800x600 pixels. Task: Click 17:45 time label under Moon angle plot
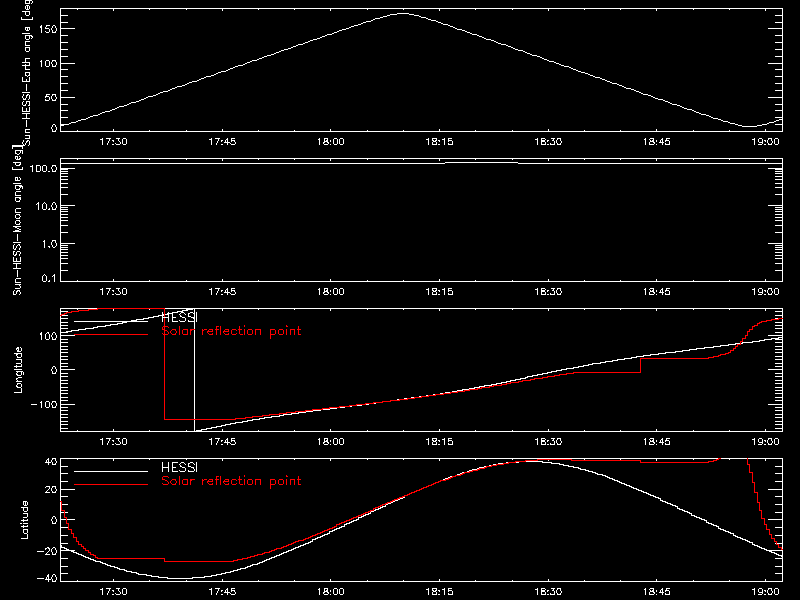point(222,291)
